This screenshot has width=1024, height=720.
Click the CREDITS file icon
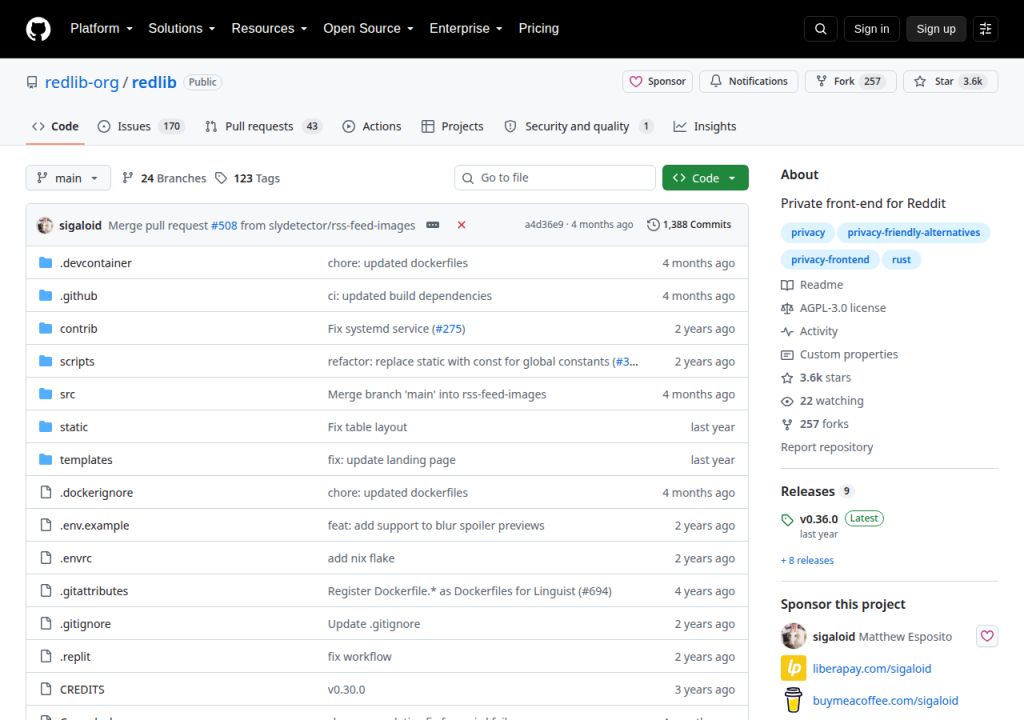[x=45, y=689]
